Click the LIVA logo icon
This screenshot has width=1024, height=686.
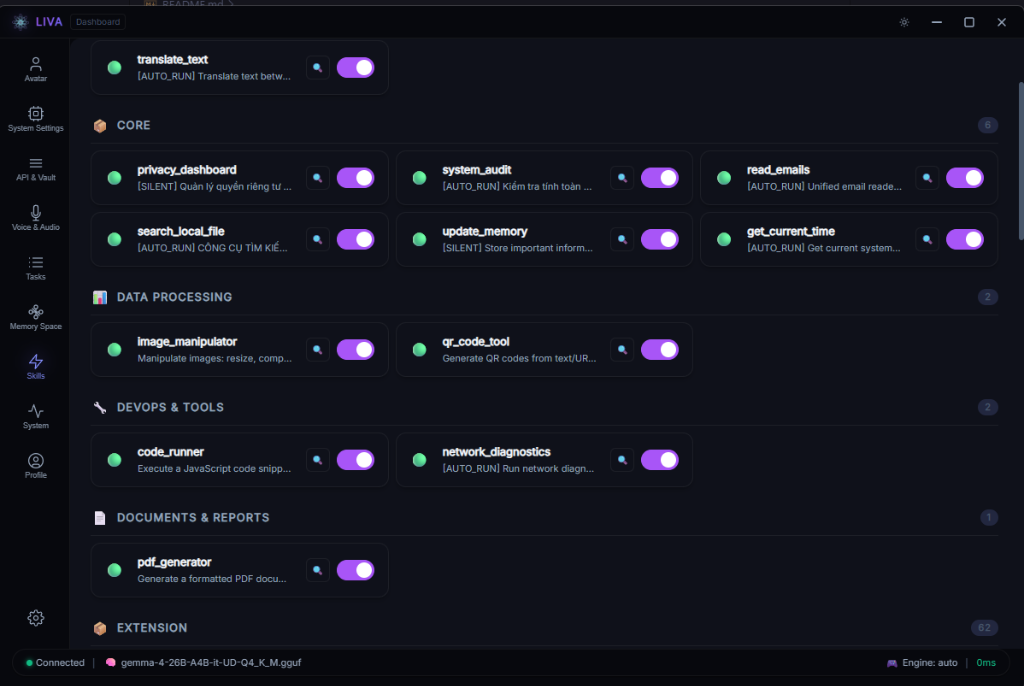[21, 22]
